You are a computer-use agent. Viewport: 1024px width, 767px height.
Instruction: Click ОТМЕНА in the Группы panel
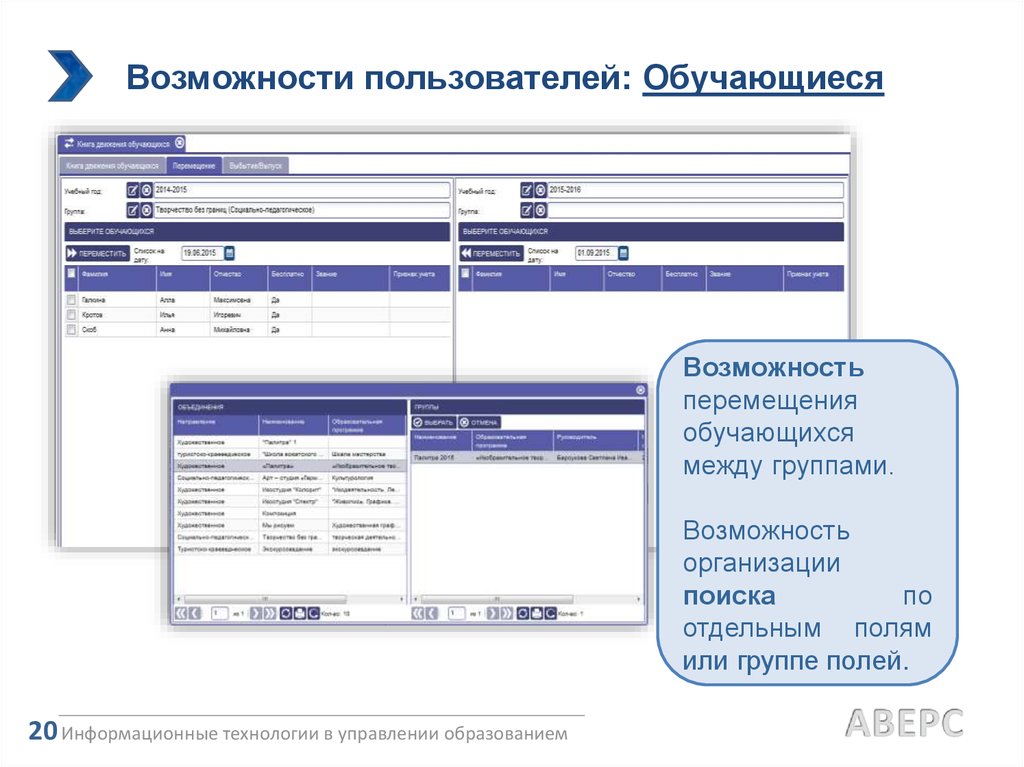pos(479,423)
